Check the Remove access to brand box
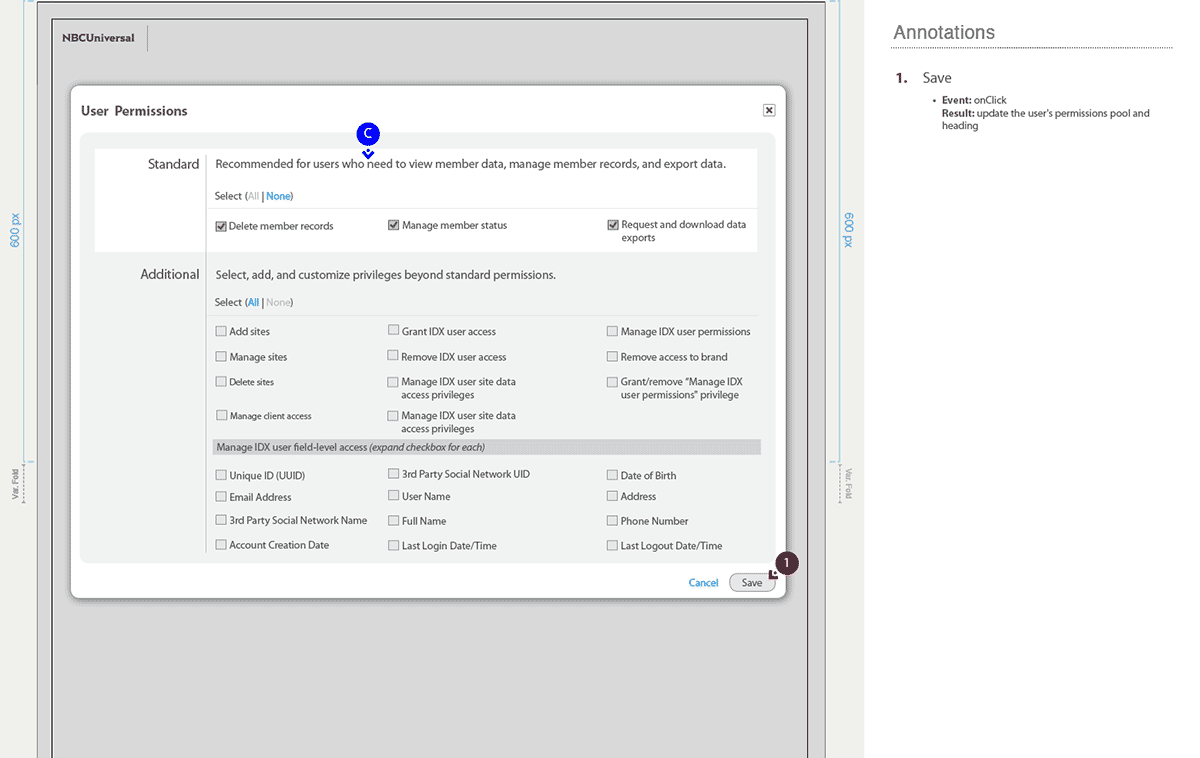The image size is (1200, 758). [613, 356]
